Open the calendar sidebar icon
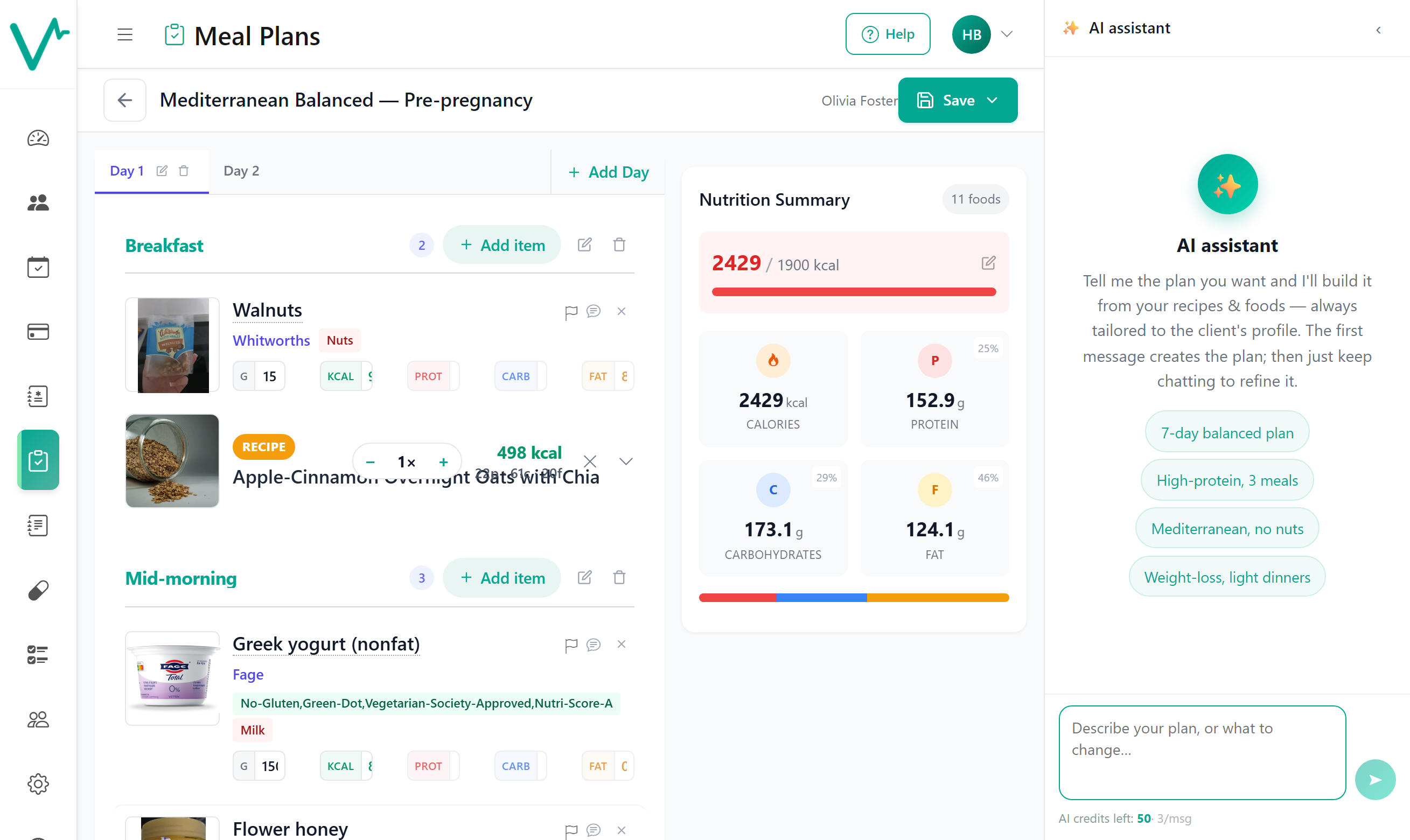1410x840 pixels. [x=38, y=267]
